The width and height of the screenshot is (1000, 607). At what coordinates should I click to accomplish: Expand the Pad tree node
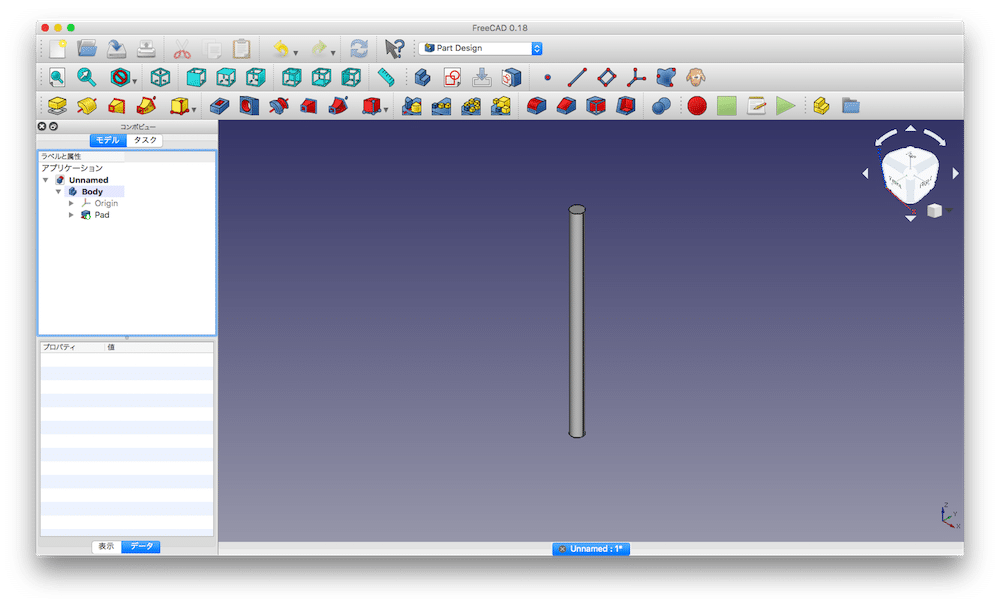71,215
